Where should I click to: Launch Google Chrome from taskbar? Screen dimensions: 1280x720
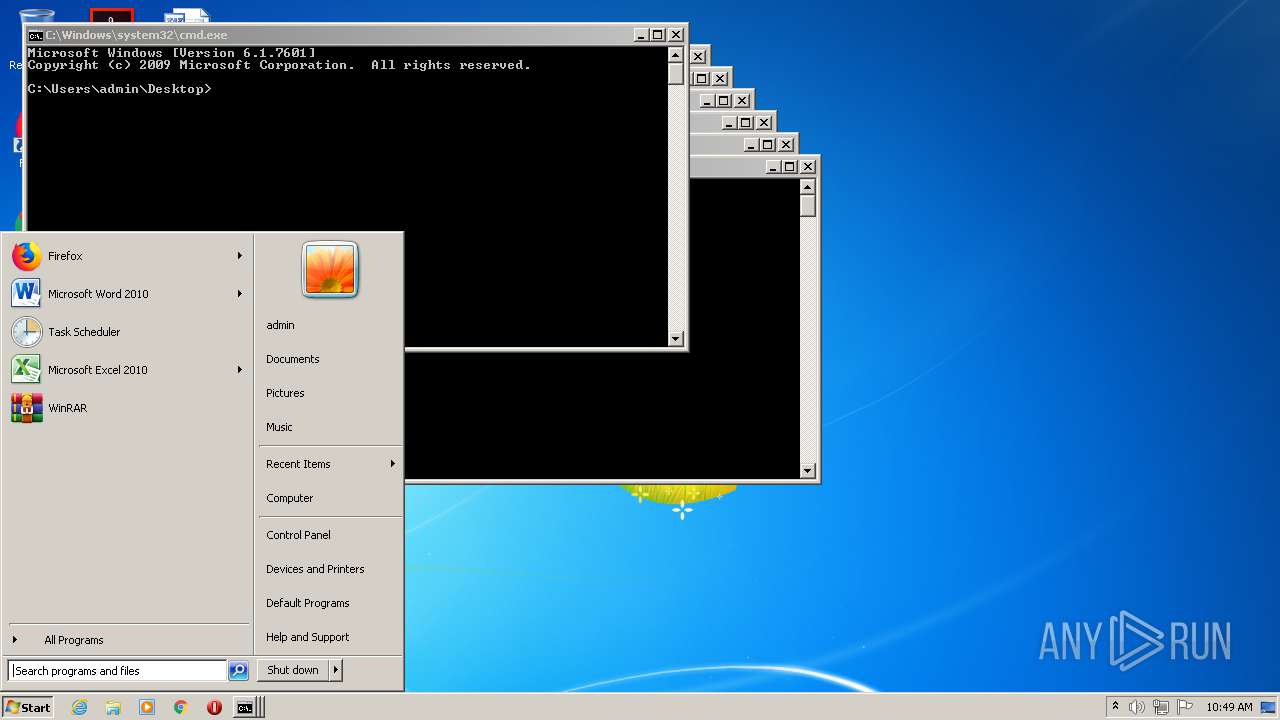[x=181, y=707]
